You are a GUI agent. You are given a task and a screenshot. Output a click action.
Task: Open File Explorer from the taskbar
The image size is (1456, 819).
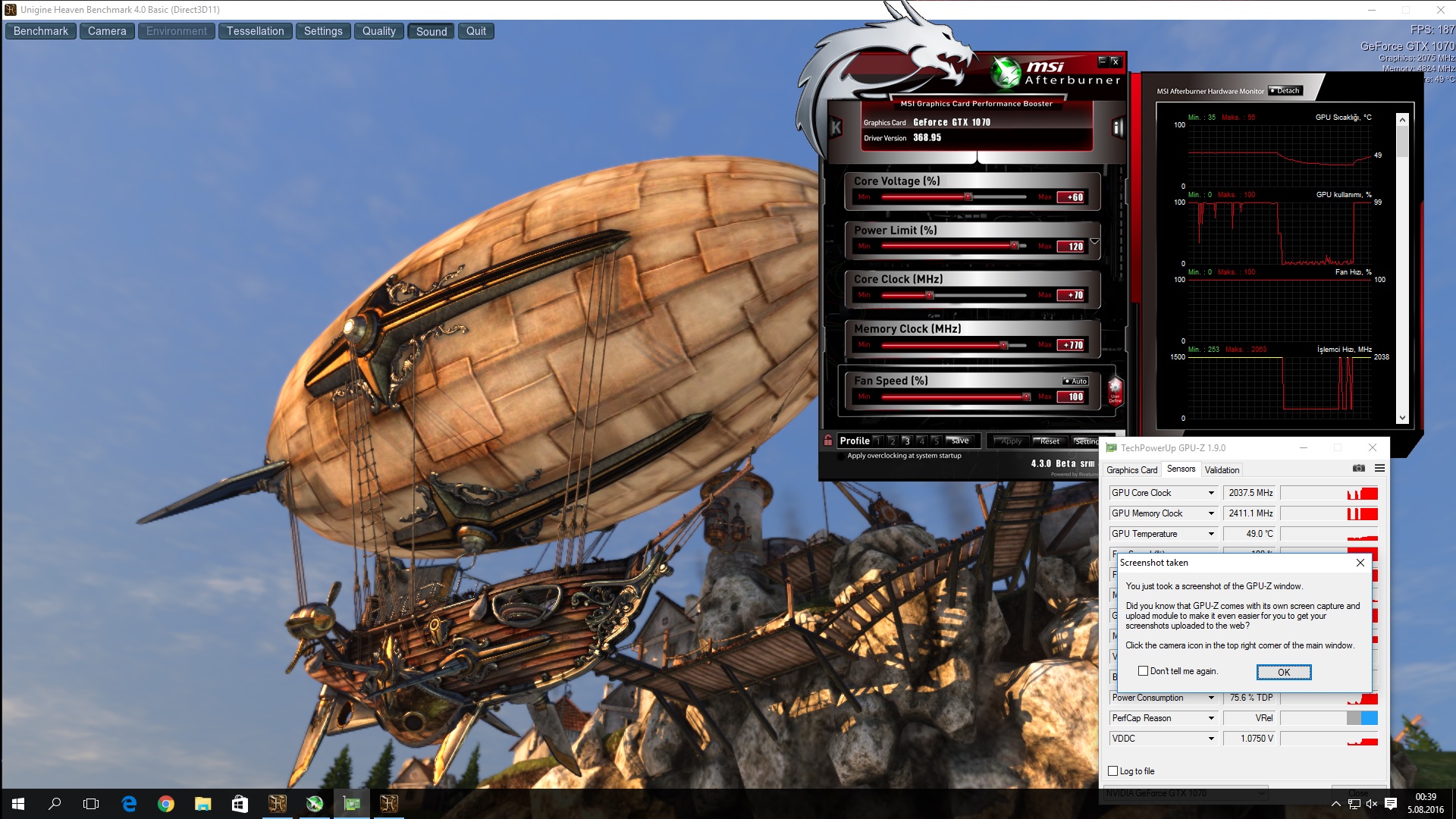[202, 804]
